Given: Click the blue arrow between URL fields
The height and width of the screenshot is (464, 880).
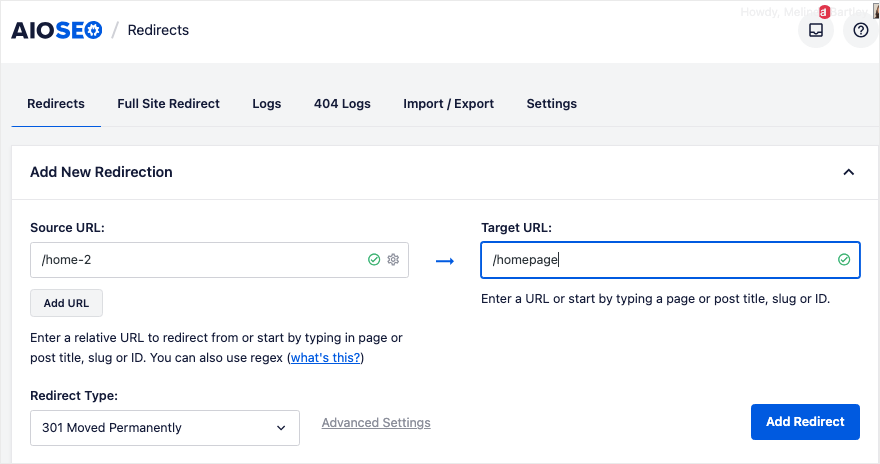Looking at the screenshot, I should coord(445,261).
